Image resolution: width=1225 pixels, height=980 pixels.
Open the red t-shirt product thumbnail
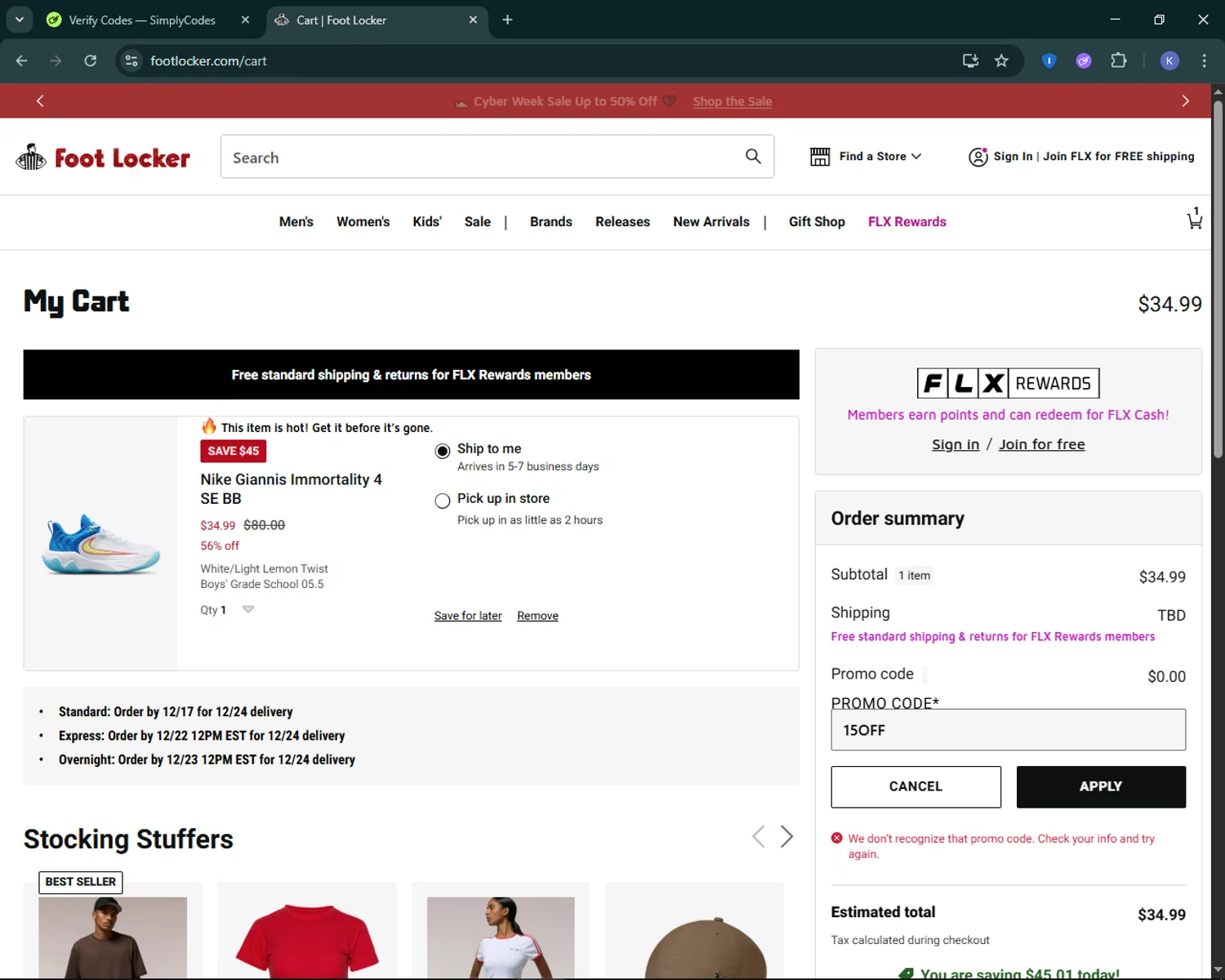click(x=307, y=938)
